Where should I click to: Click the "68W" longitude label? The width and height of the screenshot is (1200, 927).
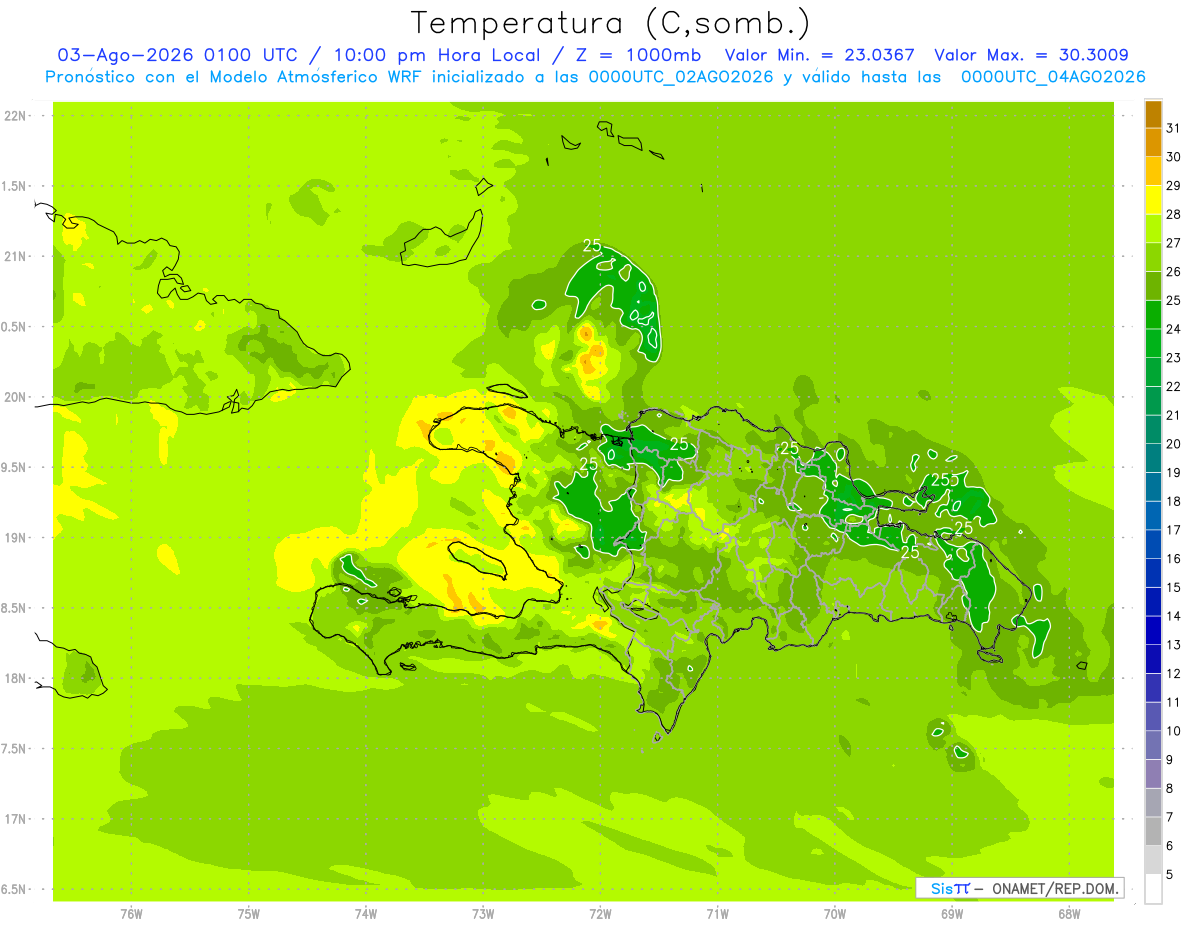(x=1069, y=913)
